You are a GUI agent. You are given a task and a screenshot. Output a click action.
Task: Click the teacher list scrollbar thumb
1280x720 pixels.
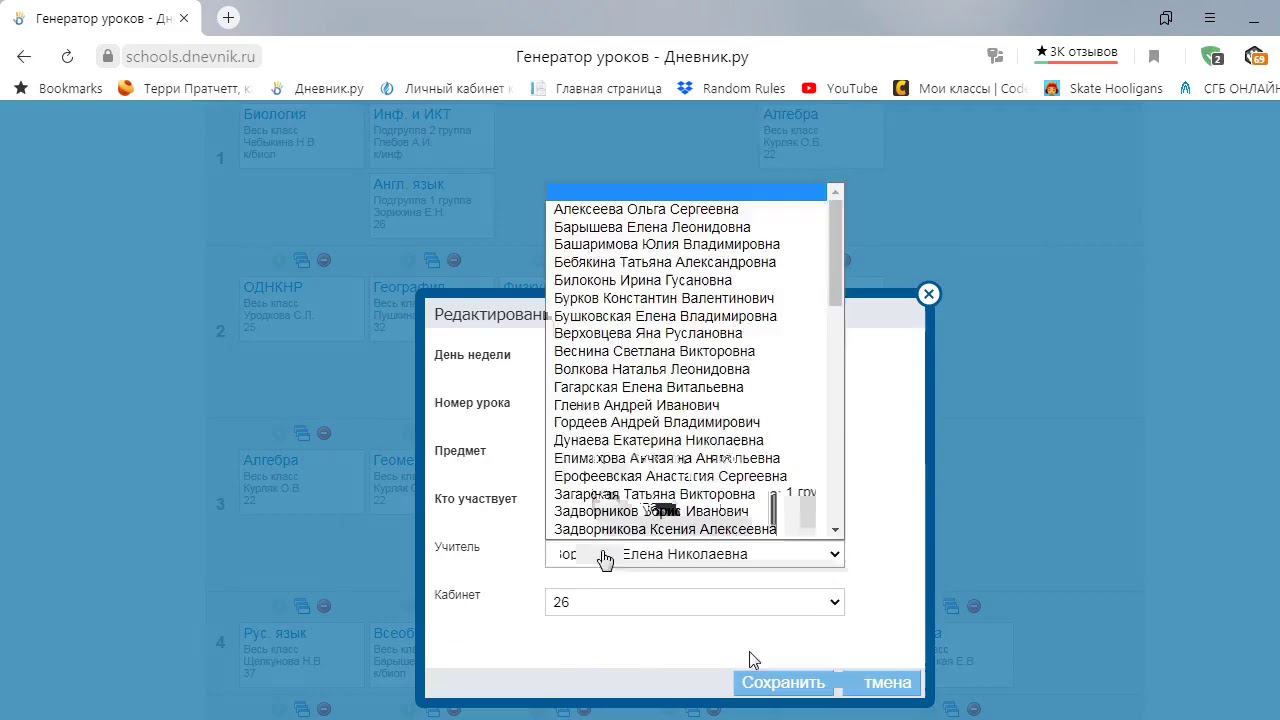coord(835,253)
